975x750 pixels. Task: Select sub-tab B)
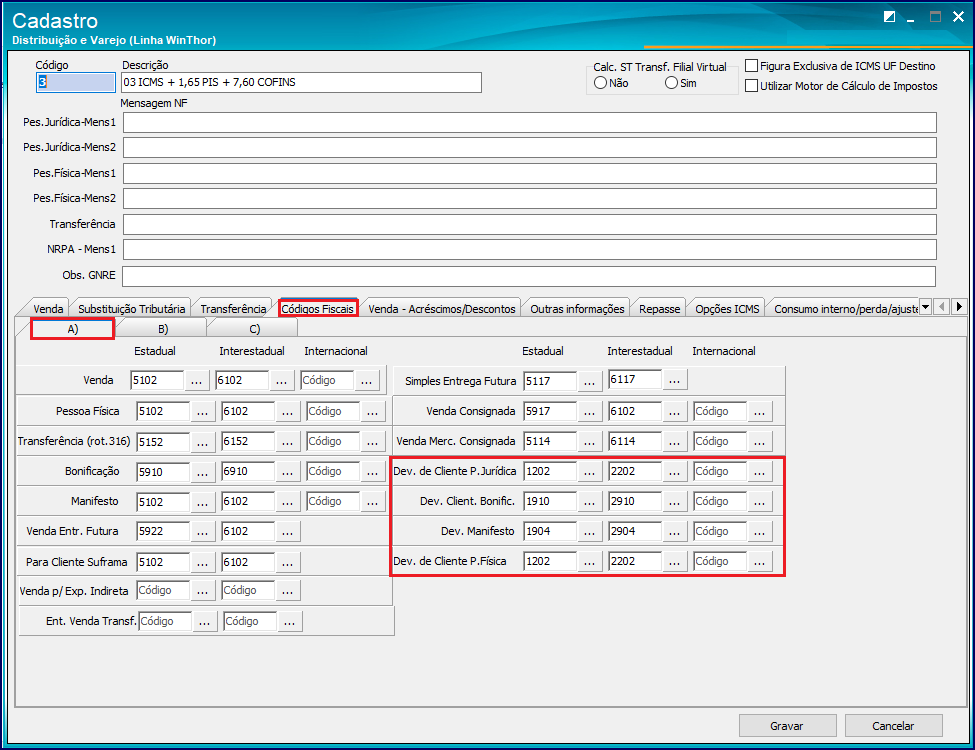[163, 328]
